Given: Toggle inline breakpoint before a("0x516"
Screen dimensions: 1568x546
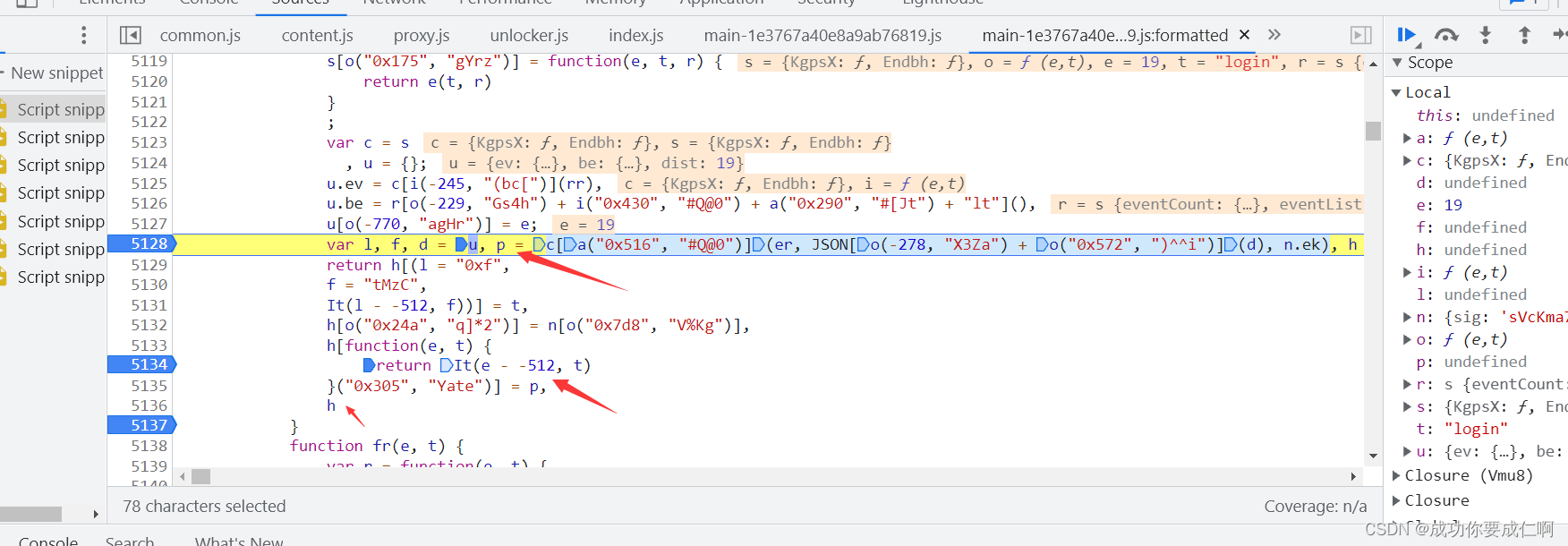Looking at the screenshot, I should coord(569,244).
